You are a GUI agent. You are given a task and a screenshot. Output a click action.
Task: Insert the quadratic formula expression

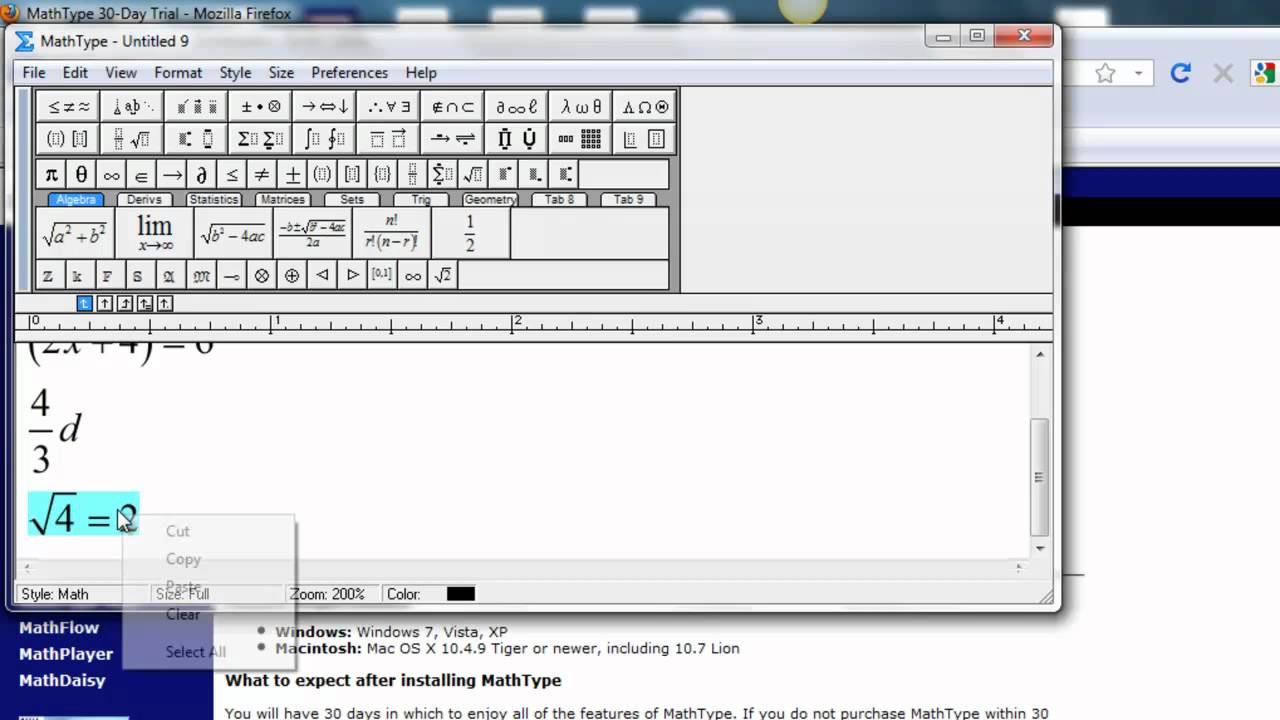(x=312, y=234)
